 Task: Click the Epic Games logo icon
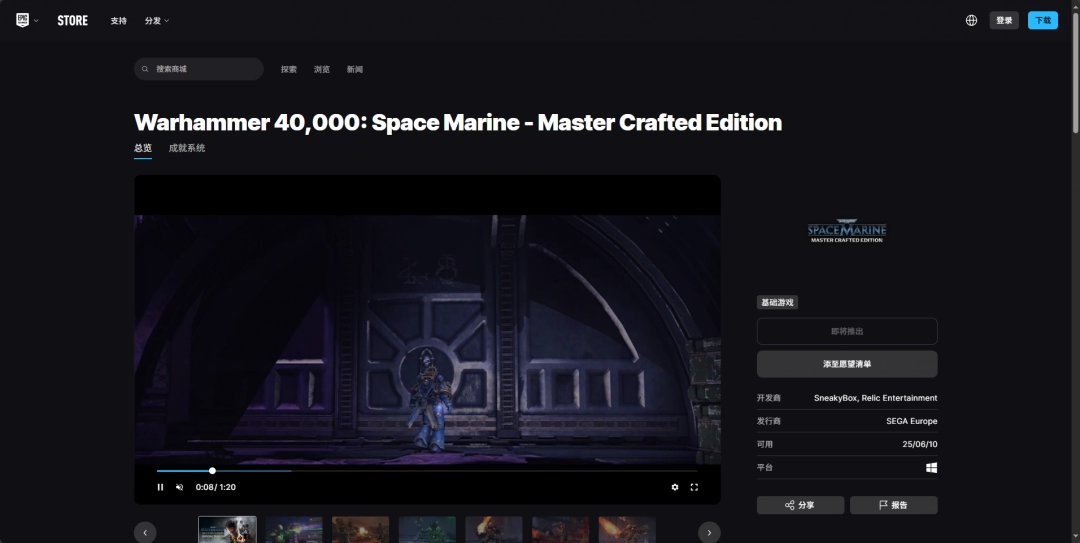coord(22,20)
